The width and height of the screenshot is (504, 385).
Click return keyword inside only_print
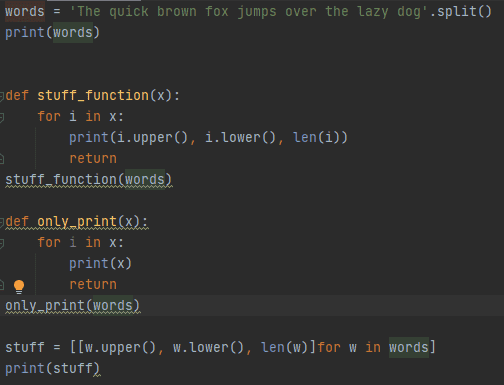[x=93, y=285]
